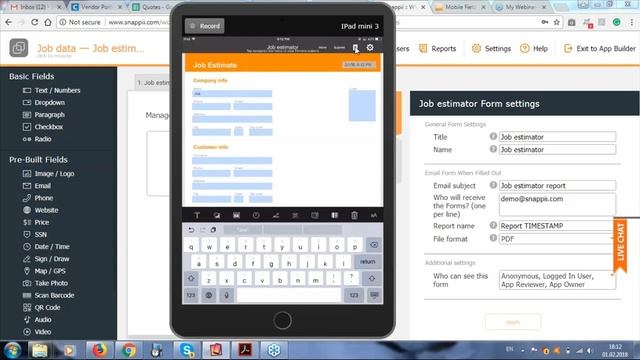Viewport: 640px width, 360px height.
Task: Click the Apply button
Action: [x=513, y=322]
